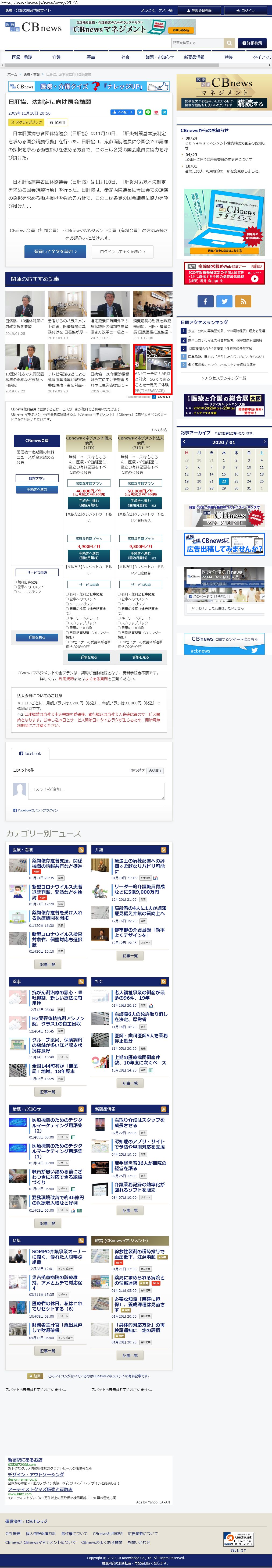
Task: Open ranking item 2 about 新型コロナウイルス検査
Action: tap(225, 341)
